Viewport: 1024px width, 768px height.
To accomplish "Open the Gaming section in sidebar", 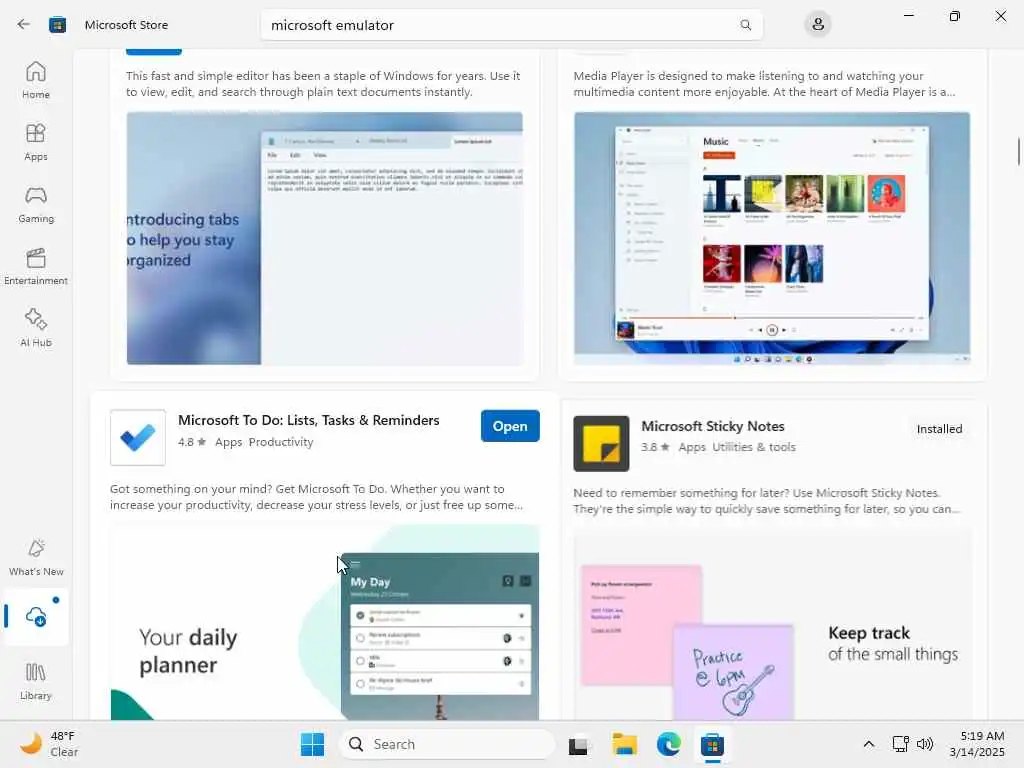I will point(36,204).
